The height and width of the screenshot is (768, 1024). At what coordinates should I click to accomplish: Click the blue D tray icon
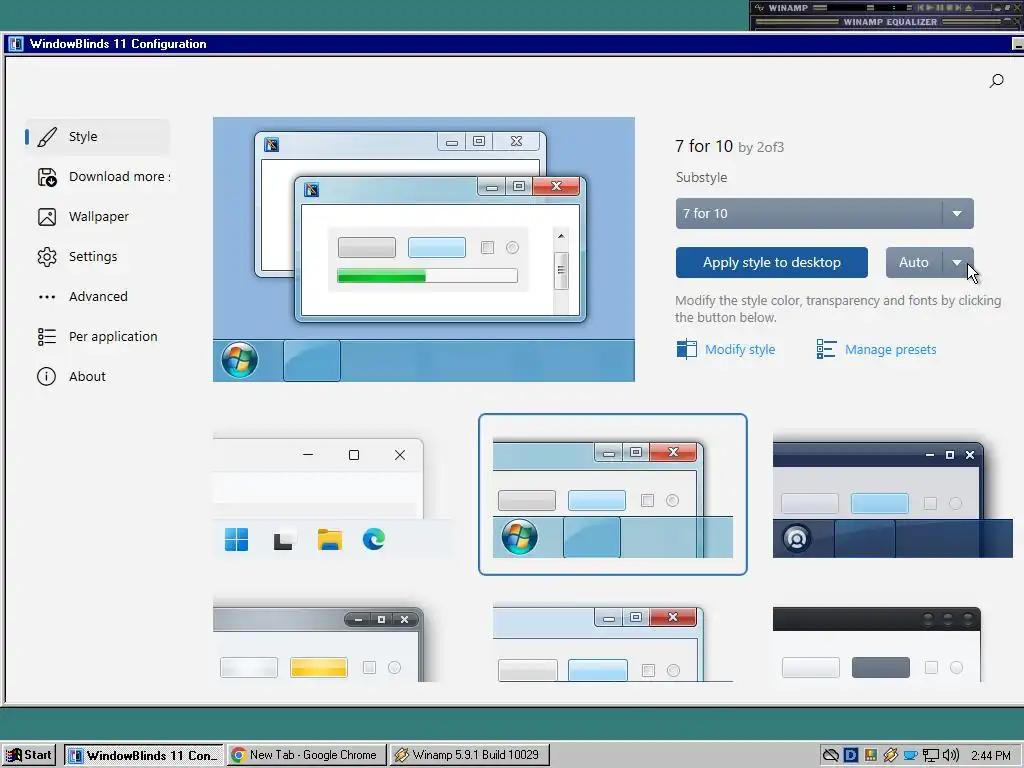850,756
